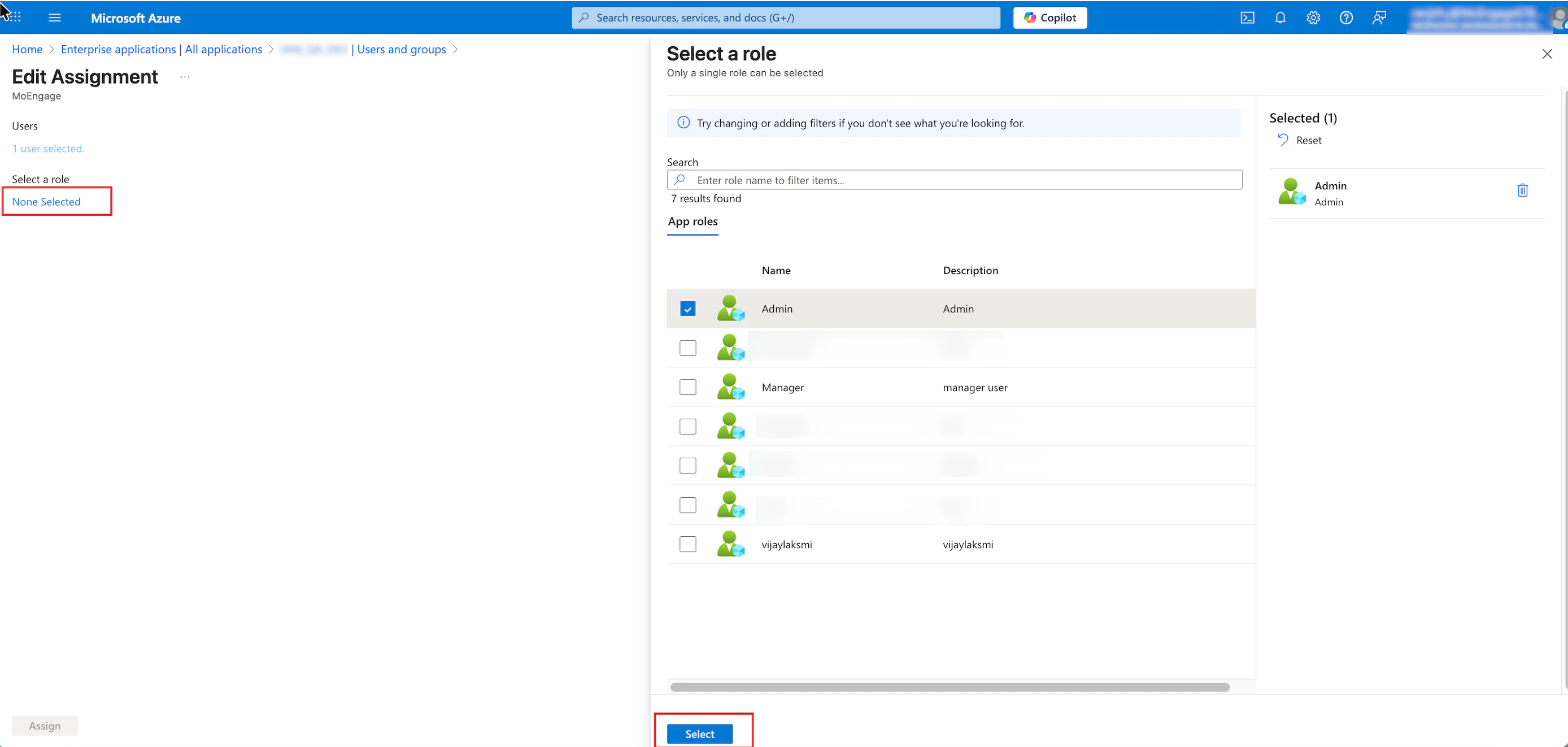1568x747 pixels.
Task: Click the Reset undo icon
Action: pos(1283,140)
